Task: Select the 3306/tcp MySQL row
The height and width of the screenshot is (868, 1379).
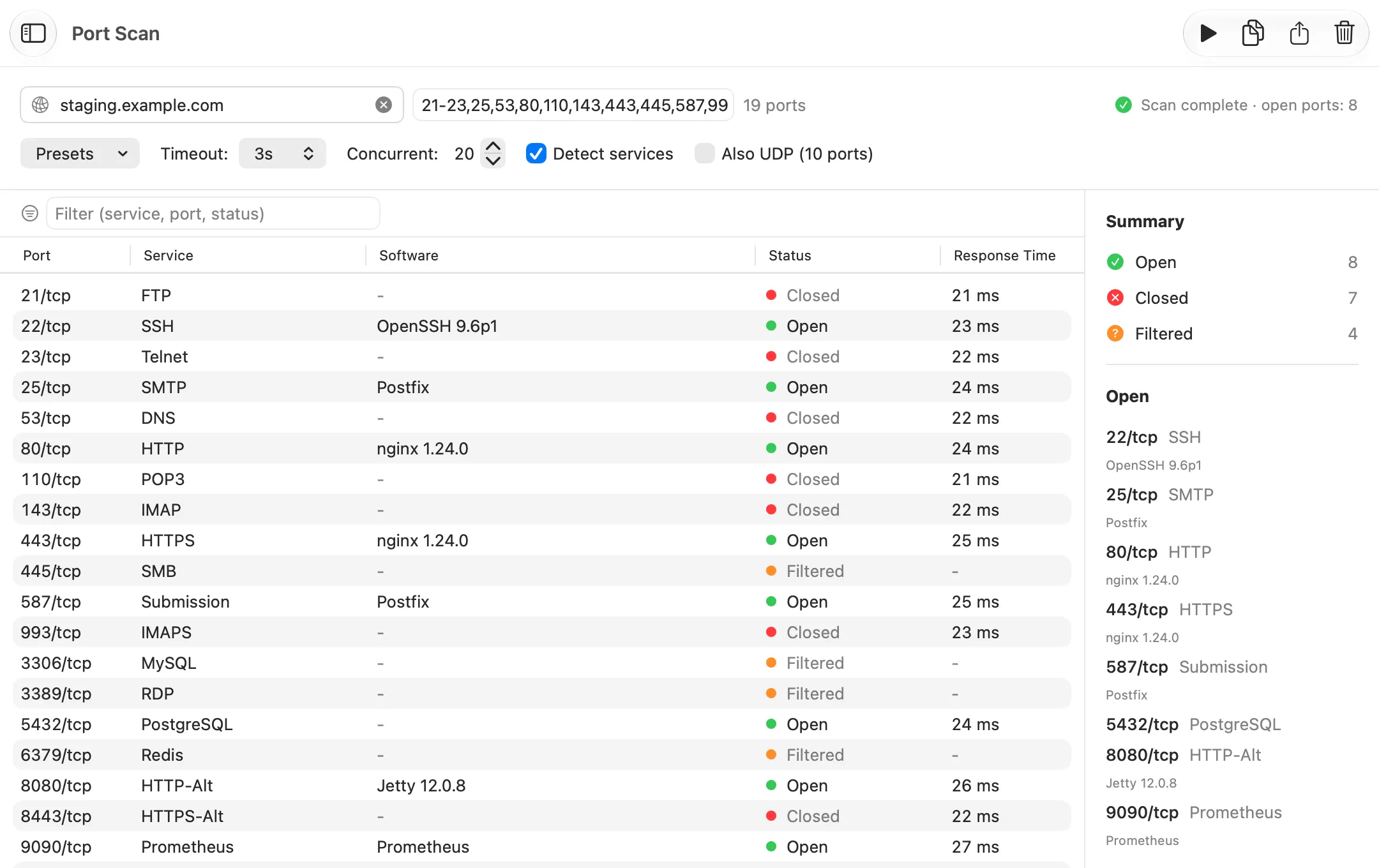Action: [x=542, y=662]
